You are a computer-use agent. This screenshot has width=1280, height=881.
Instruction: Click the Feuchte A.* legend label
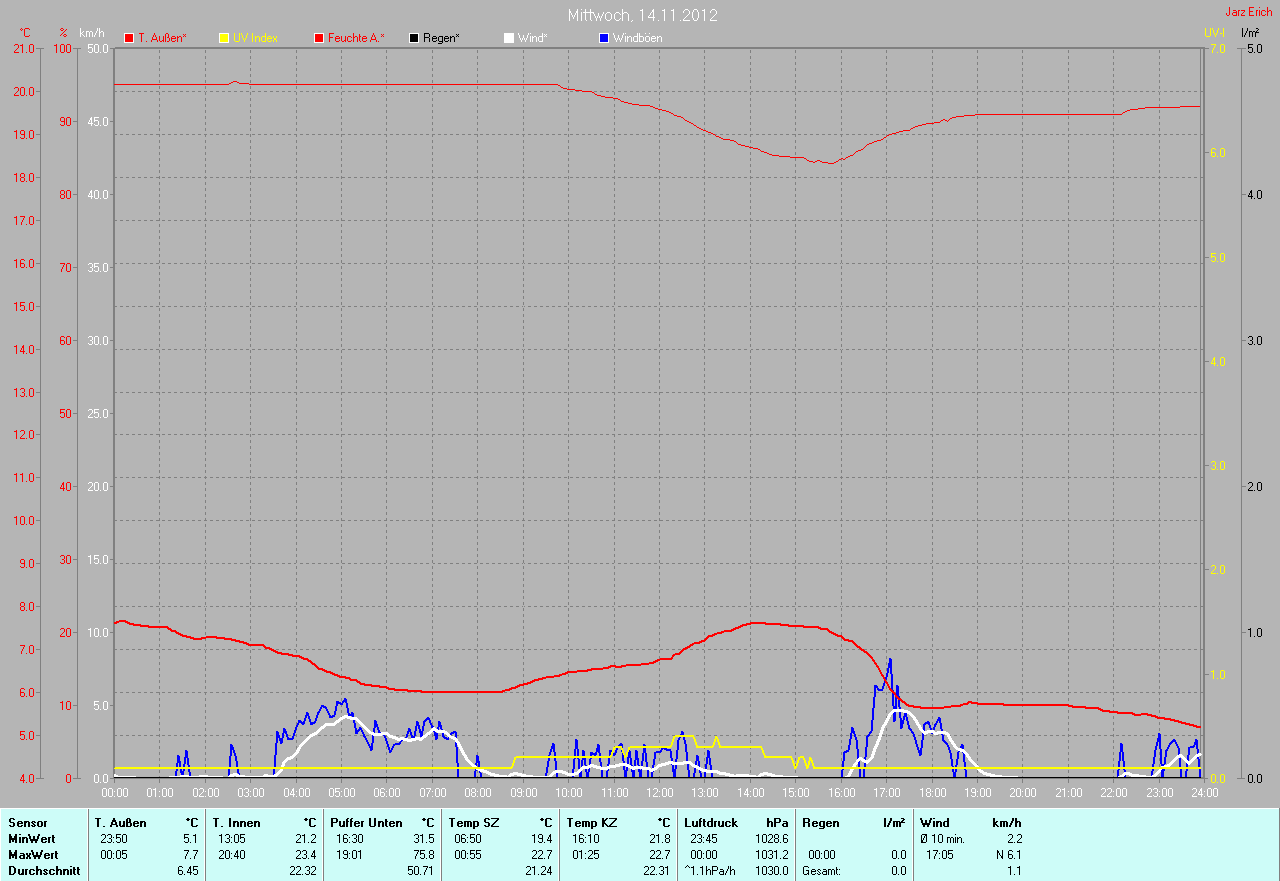(356, 38)
